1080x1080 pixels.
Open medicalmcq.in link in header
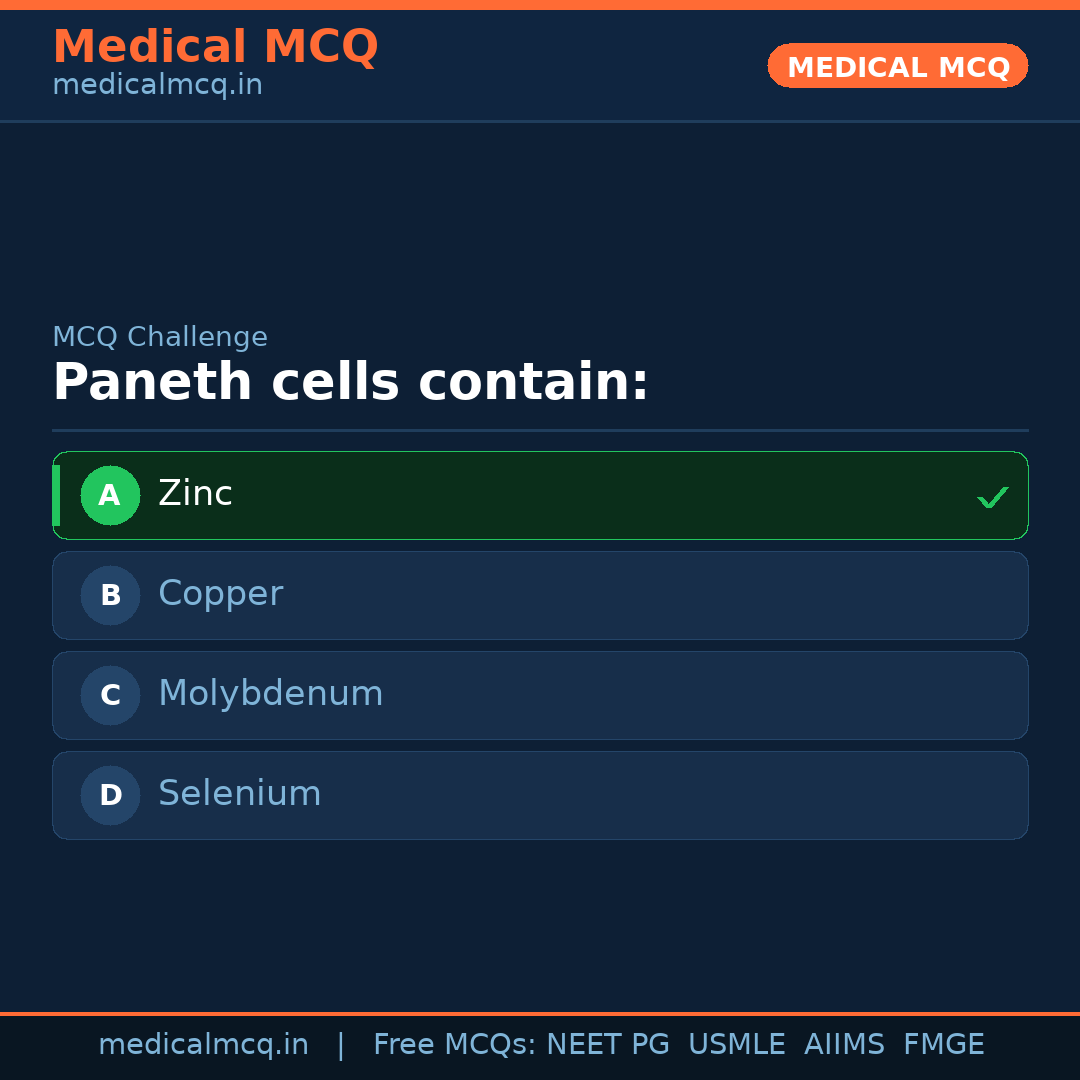pos(157,84)
